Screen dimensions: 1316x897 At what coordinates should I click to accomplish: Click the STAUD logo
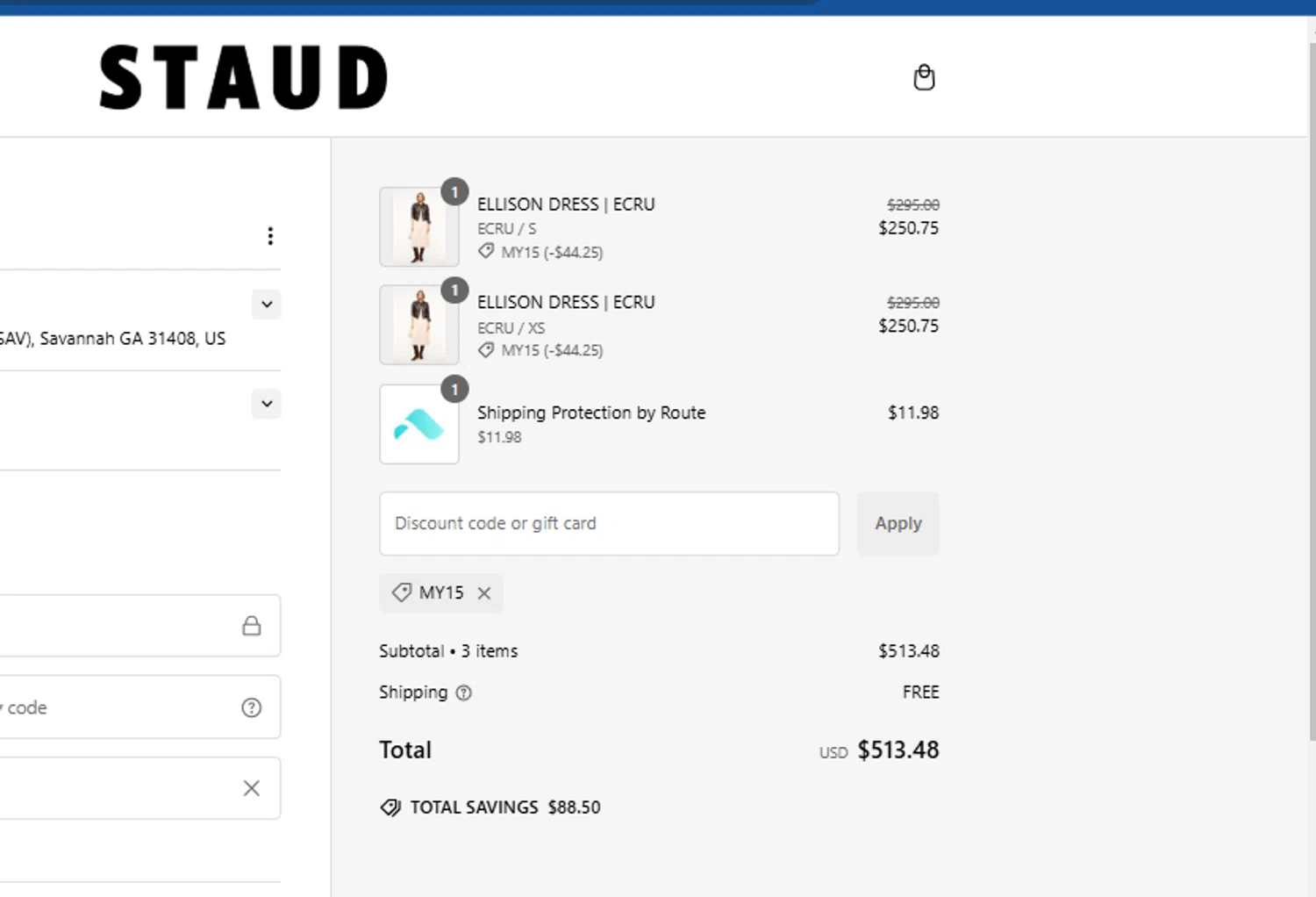click(x=243, y=78)
